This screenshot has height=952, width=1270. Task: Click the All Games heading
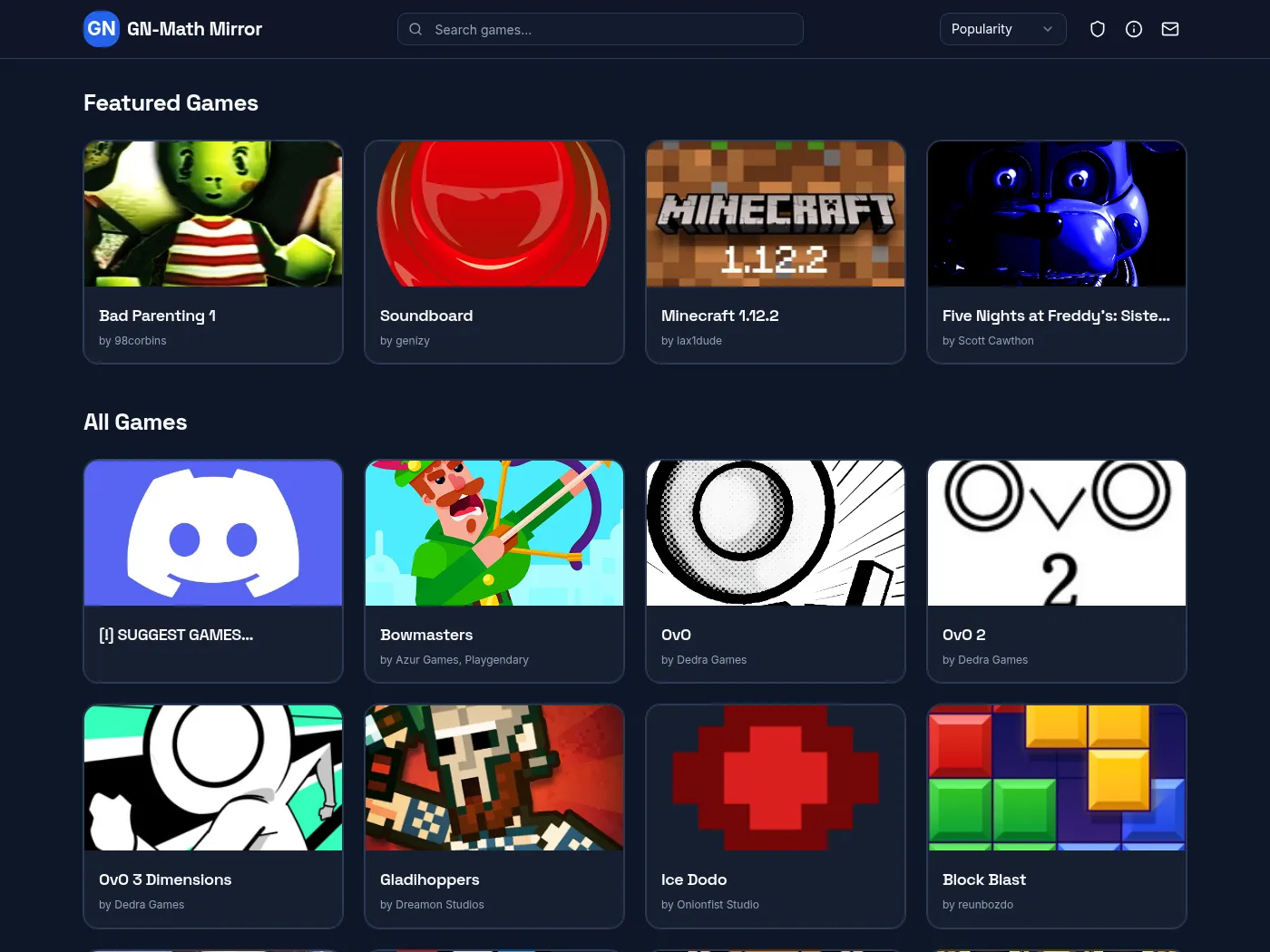pos(135,423)
